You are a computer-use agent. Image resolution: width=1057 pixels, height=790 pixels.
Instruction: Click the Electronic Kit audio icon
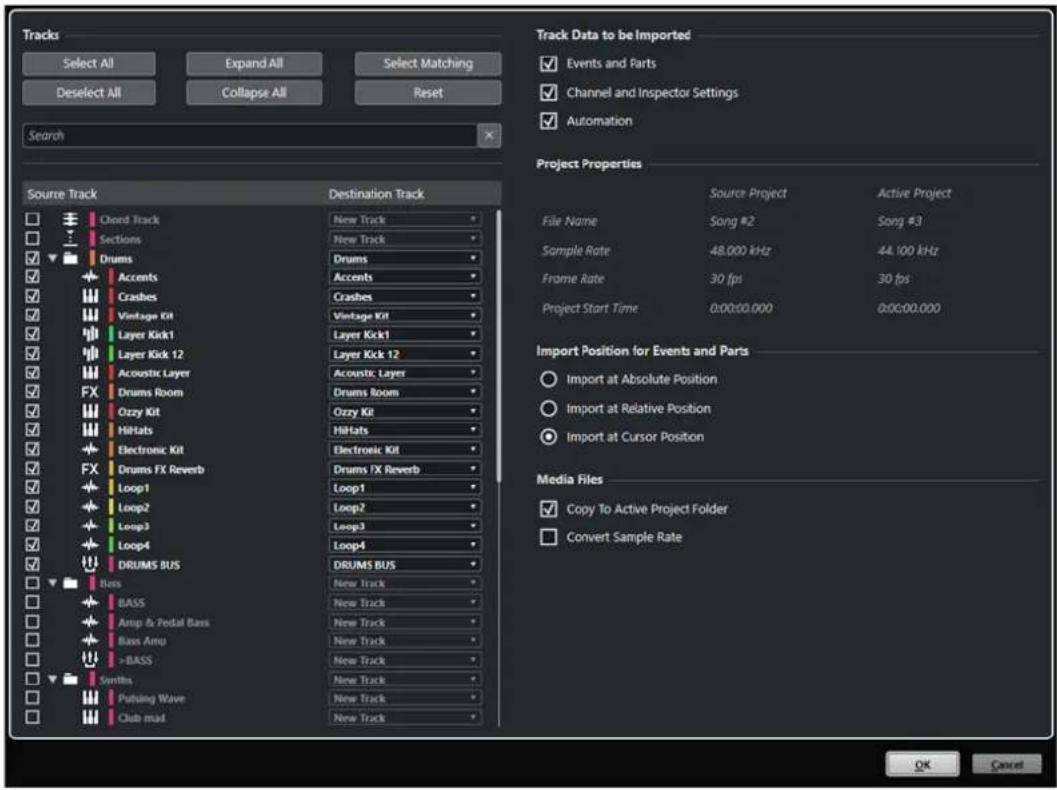click(x=90, y=450)
